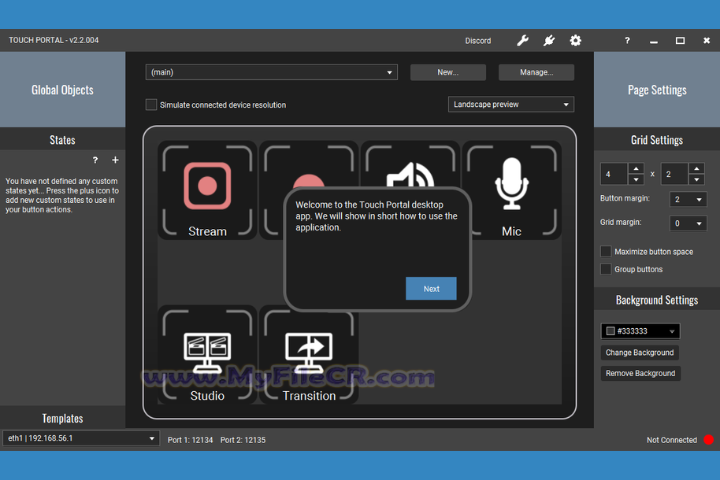Viewport: 720px width, 480px height.
Task: Open the Page Settings panel
Action: coord(657,90)
